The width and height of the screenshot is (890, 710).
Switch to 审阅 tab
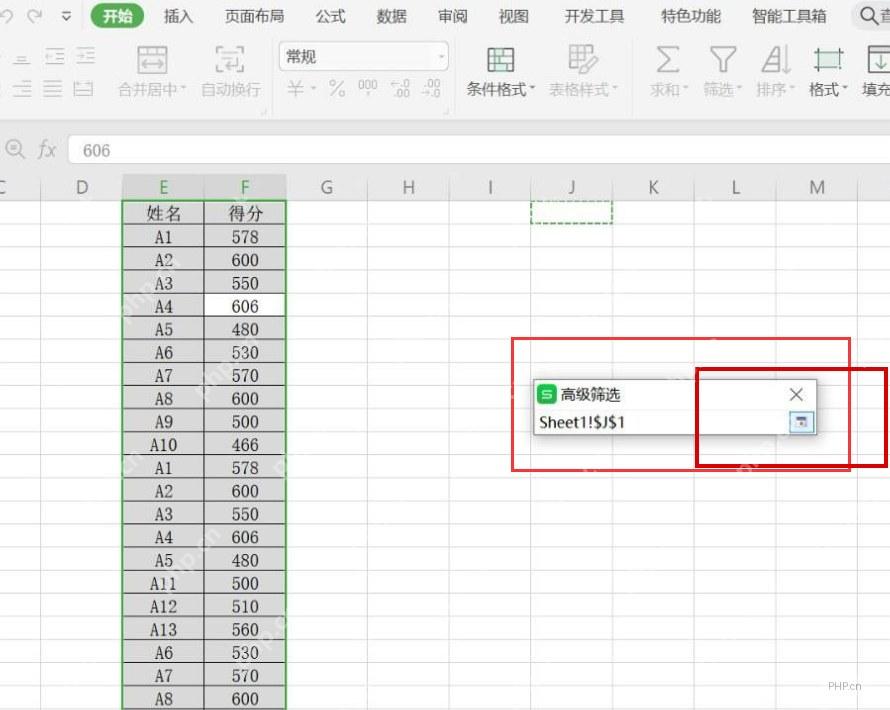(x=453, y=16)
